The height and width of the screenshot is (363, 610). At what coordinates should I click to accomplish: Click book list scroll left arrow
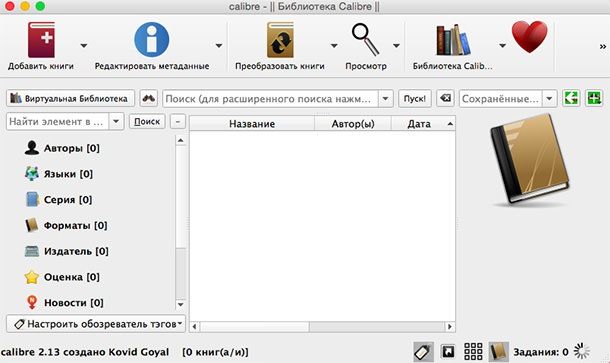[195, 326]
